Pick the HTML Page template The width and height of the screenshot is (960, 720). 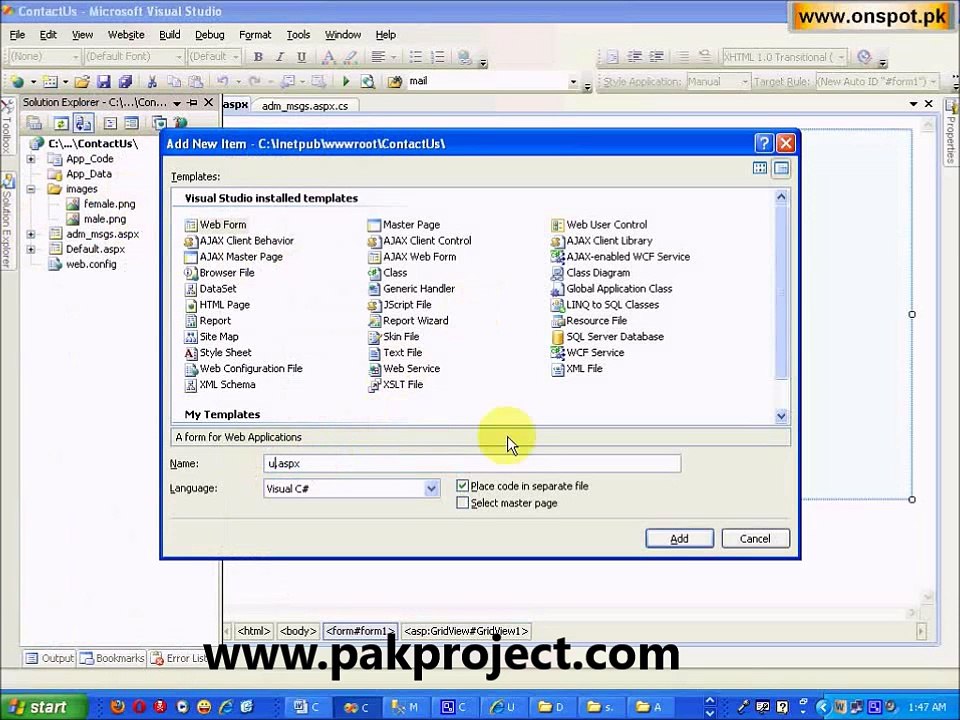coord(217,304)
